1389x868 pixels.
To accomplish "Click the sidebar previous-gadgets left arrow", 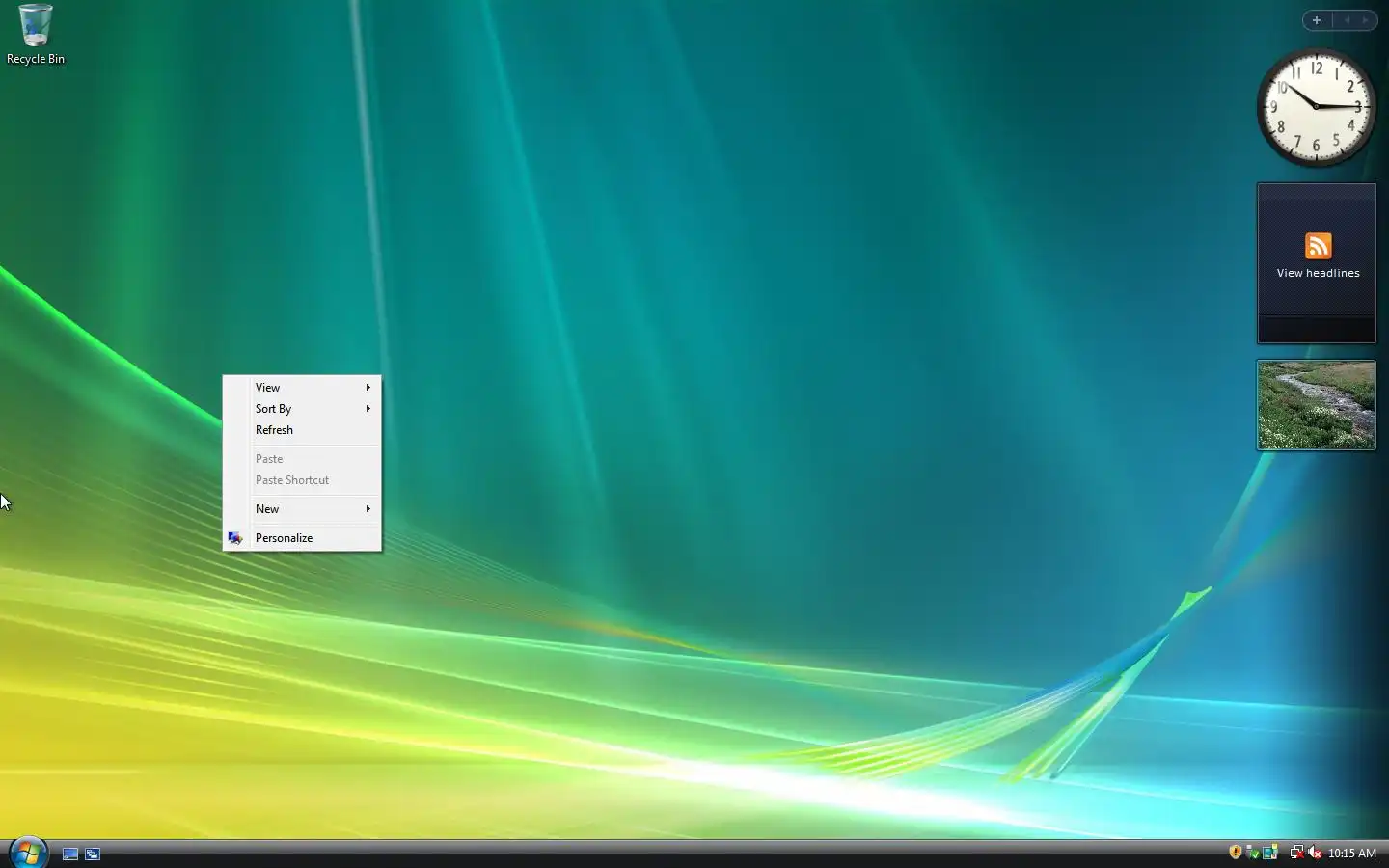I will pos(1347,19).
